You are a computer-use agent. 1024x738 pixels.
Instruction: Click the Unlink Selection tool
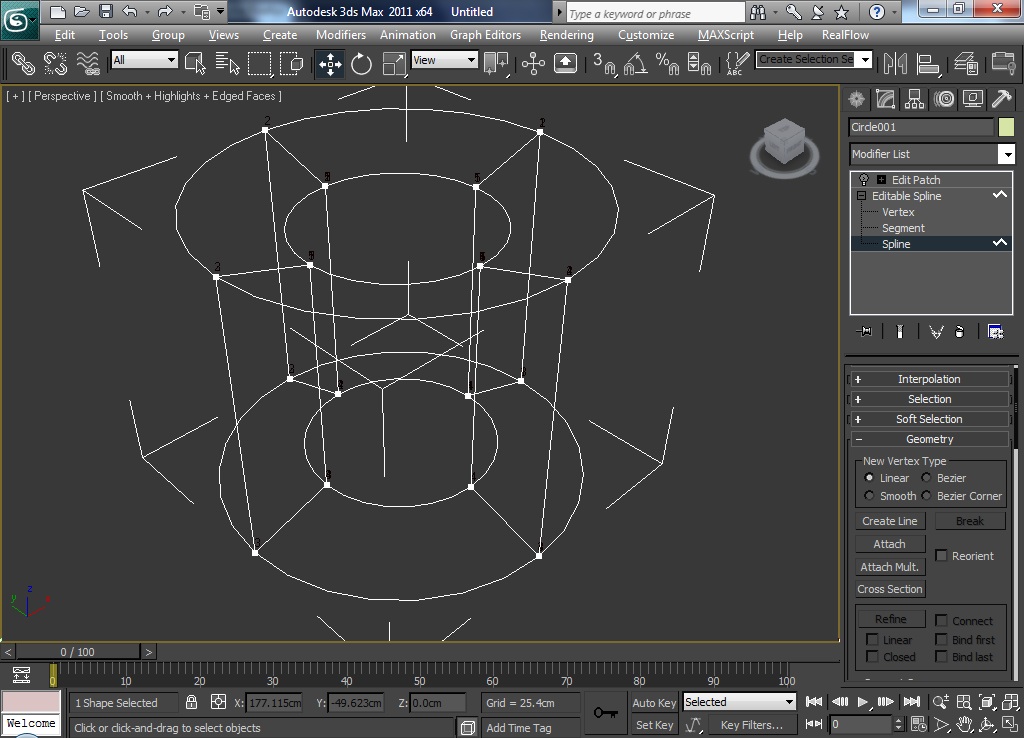tap(56, 63)
